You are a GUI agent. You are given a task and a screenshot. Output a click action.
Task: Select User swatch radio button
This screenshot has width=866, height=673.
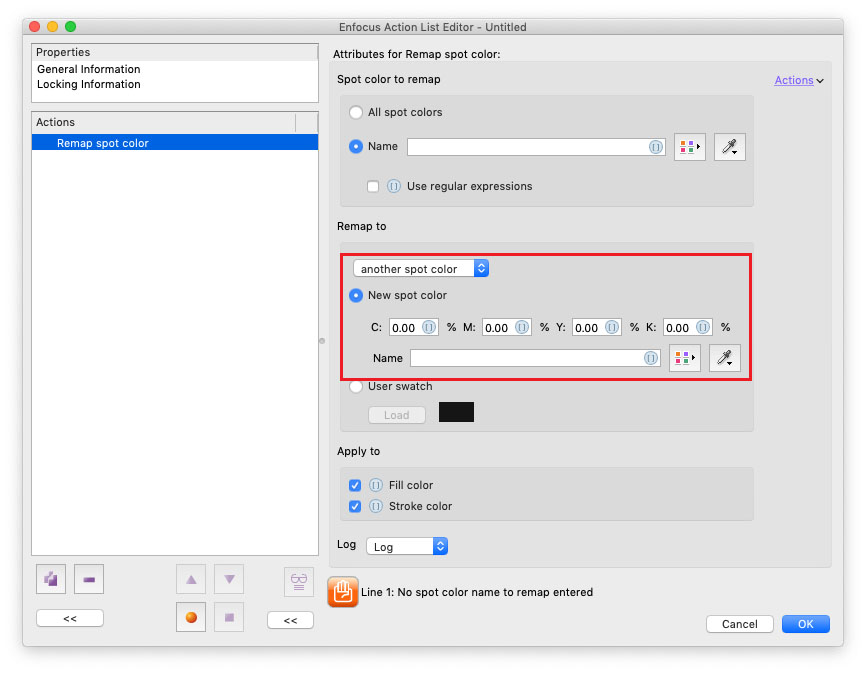pos(356,386)
